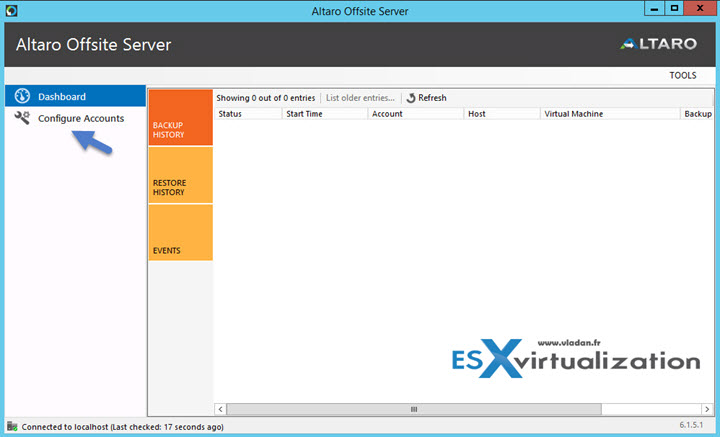Click the app icon in title bar
720x437 pixels.
(x=11, y=11)
